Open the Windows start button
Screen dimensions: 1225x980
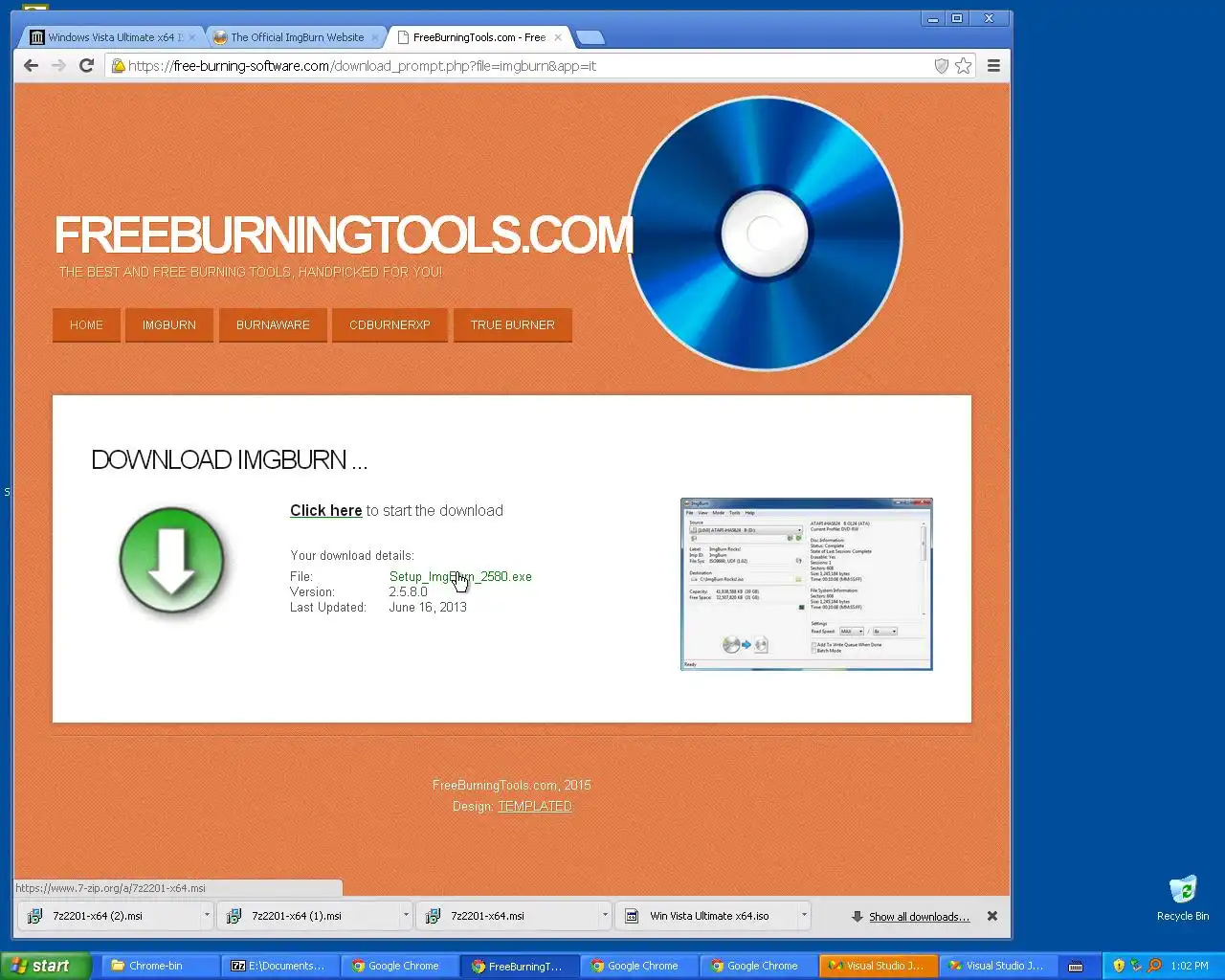tap(46, 966)
